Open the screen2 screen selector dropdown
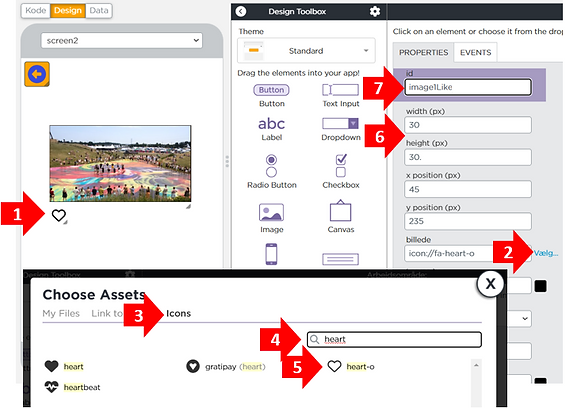Image resolution: width=566 pixels, height=408 pixels. [x=122, y=40]
